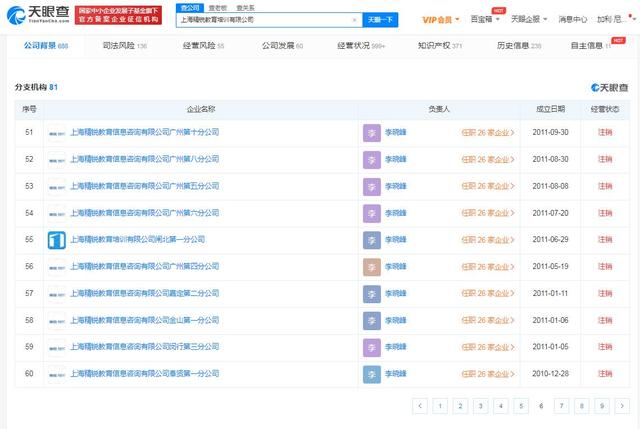Click company logo icon in row 57
The image size is (640, 429).
[x=57, y=294]
